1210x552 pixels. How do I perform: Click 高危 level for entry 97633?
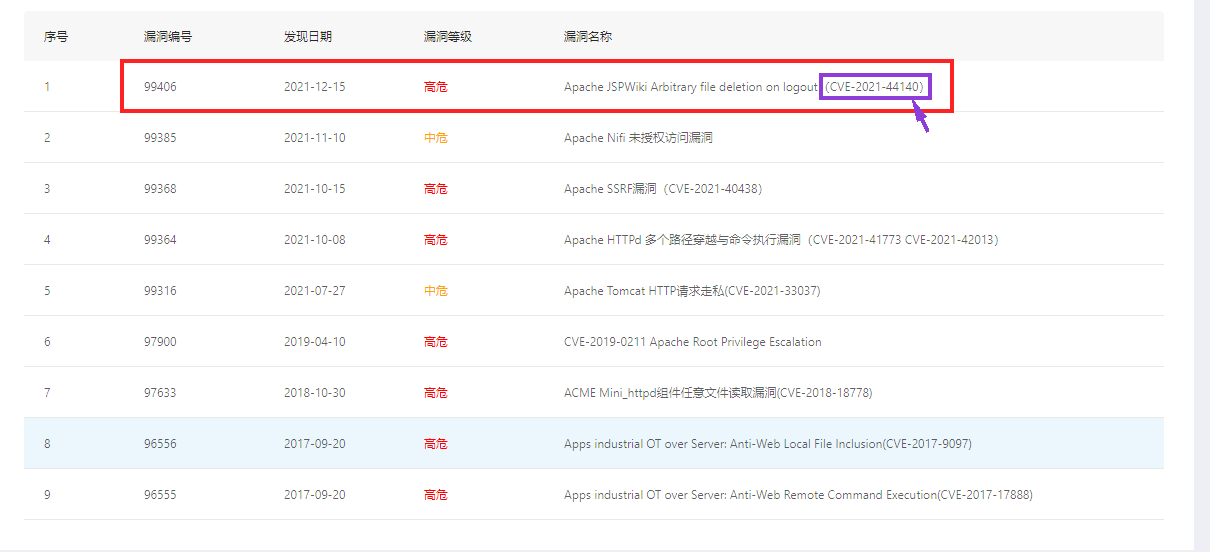point(436,393)
